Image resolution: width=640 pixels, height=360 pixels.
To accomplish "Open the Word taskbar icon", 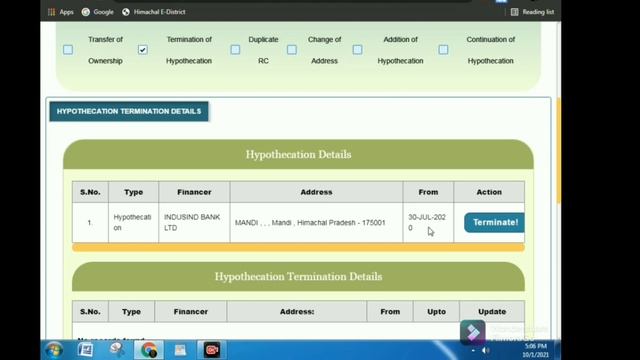I will (x=85, y=350).
